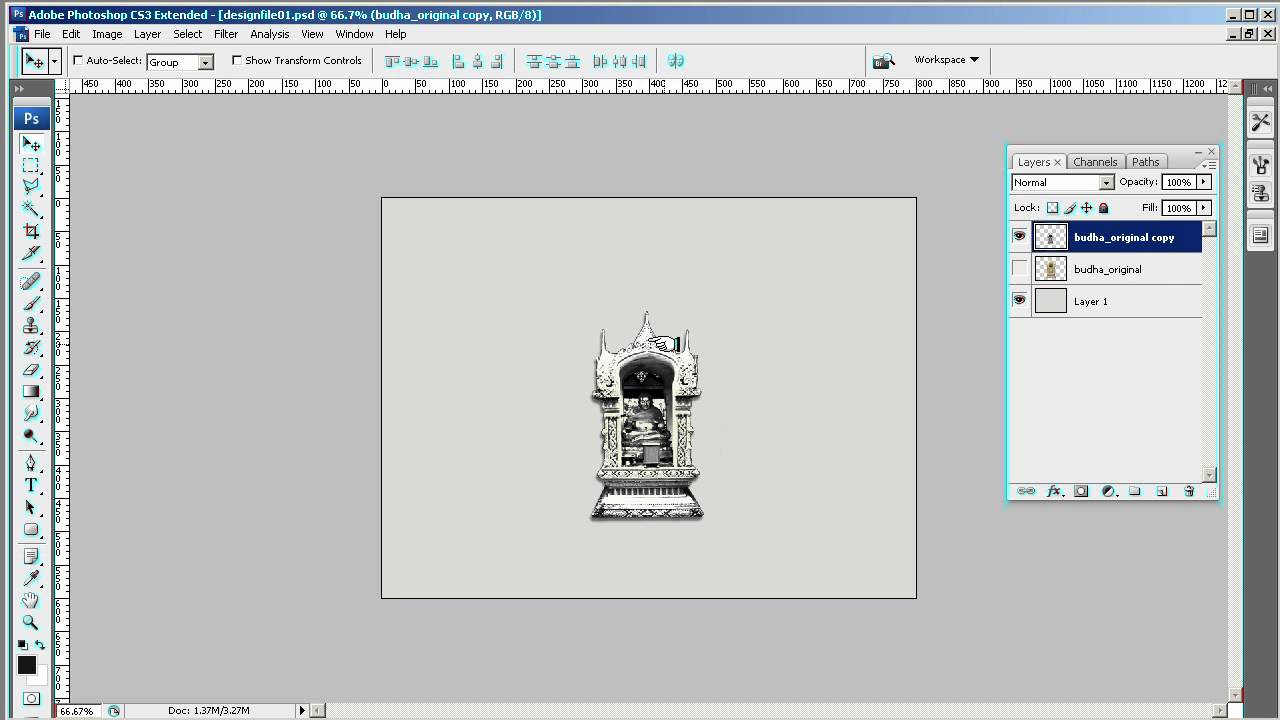Open the Filter menu

tap(226, 34)
